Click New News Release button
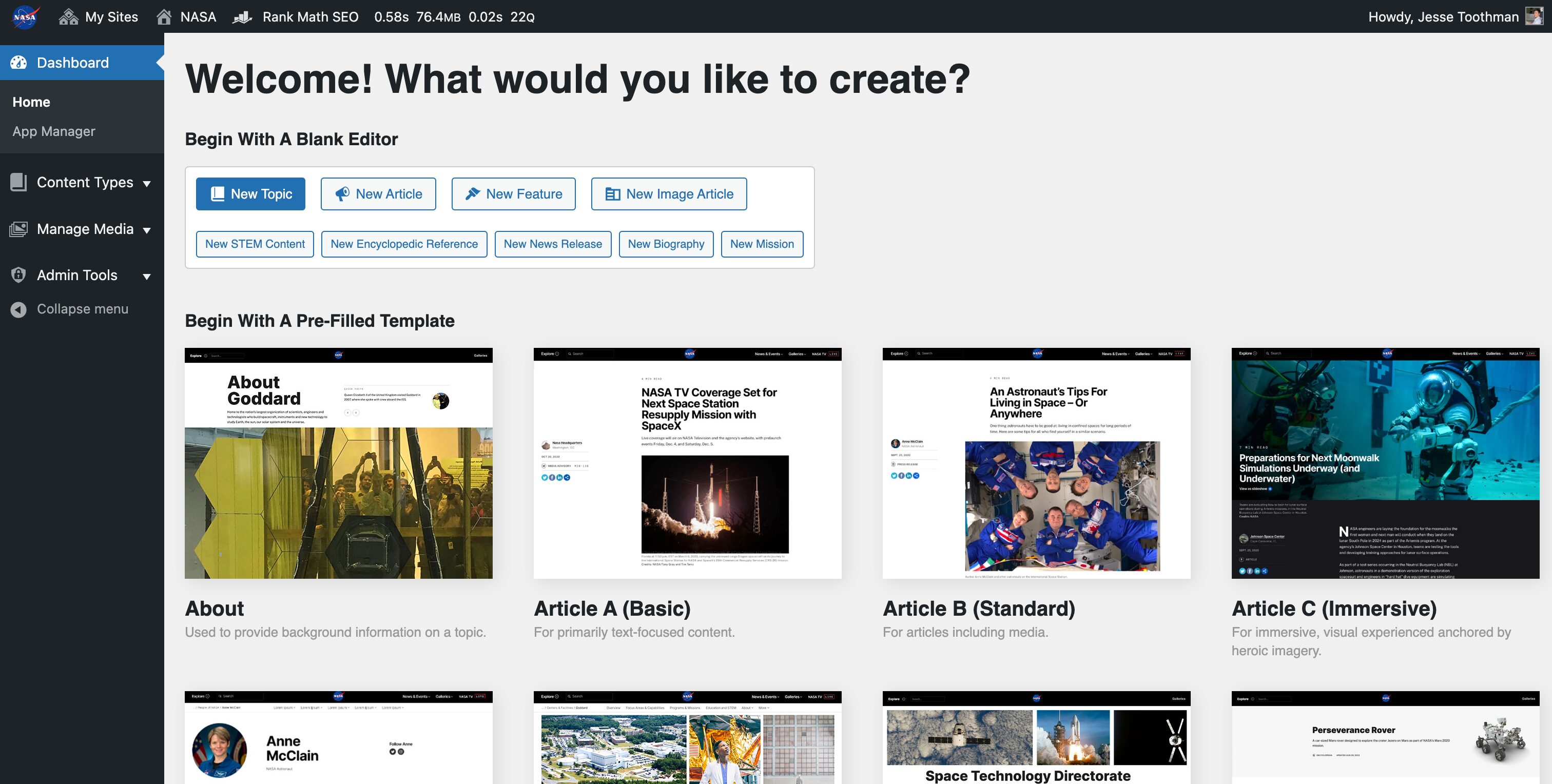Image resolution: width=1552 pixels, height=784 pixels. 553,244
